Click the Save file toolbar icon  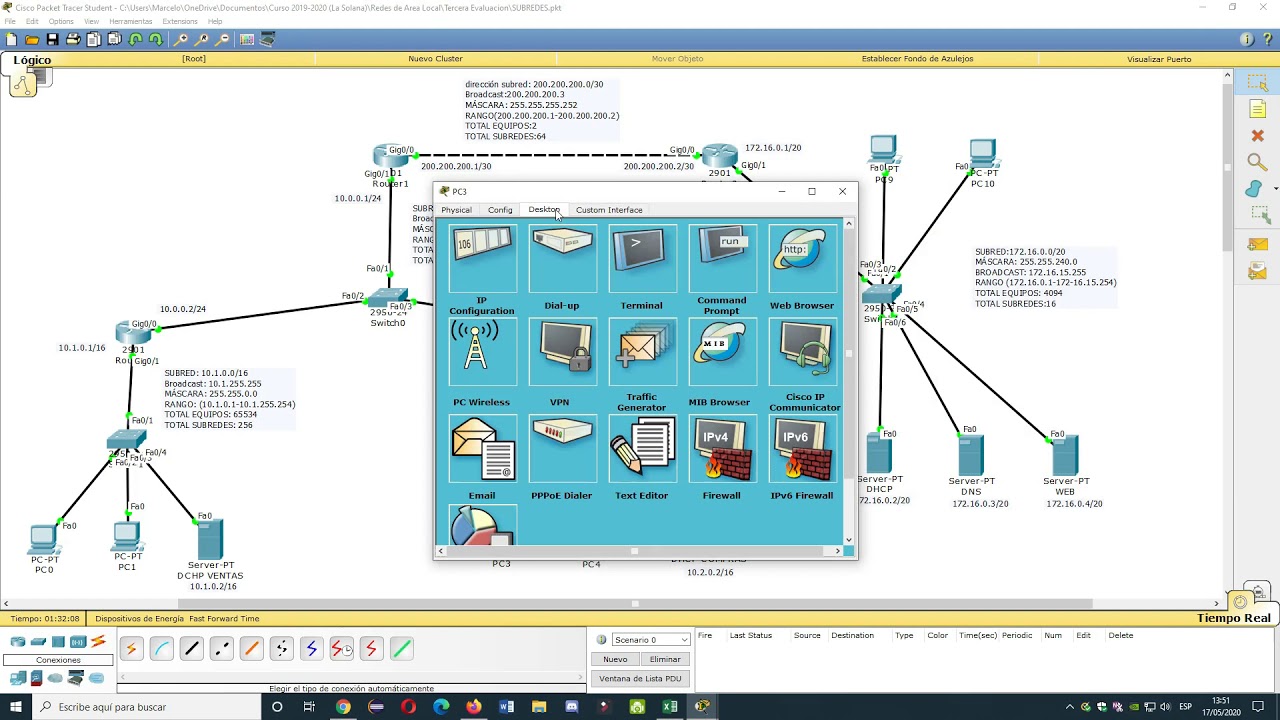coord(52,40)
